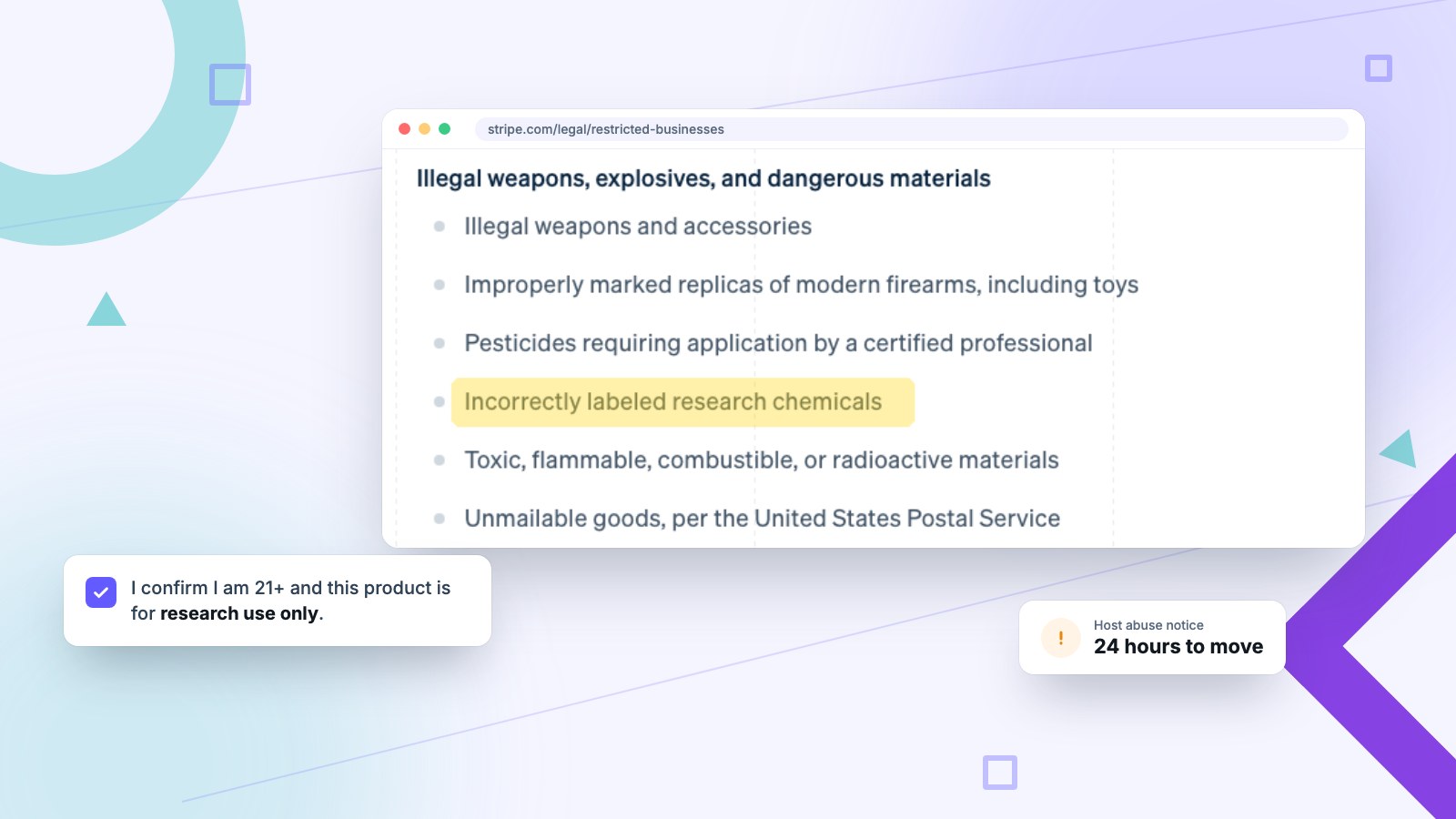
Task: Click 'Unmailable goods, per the United States Postal Service'
Action: tap(763, 519)
